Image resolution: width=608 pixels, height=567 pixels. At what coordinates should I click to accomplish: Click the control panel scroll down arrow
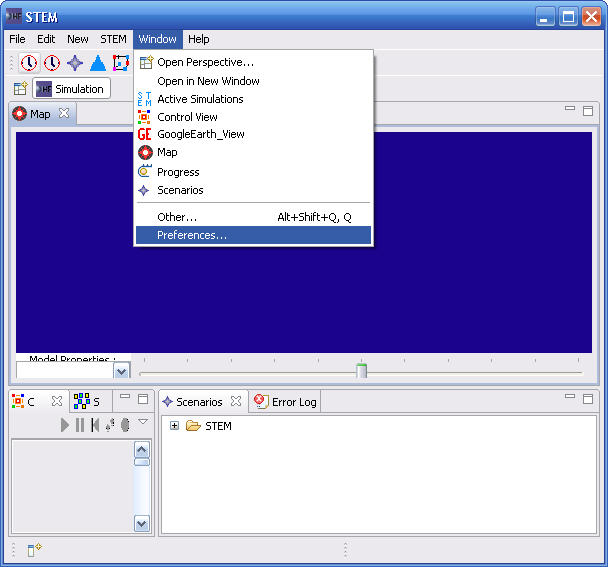[x=142, y=523]
